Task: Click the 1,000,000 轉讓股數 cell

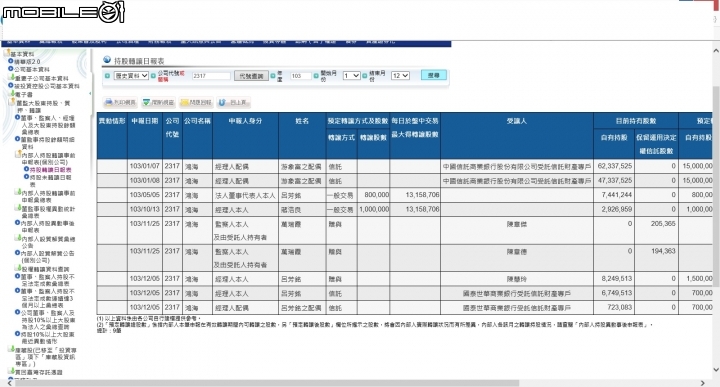Action: tap(373, 209)
